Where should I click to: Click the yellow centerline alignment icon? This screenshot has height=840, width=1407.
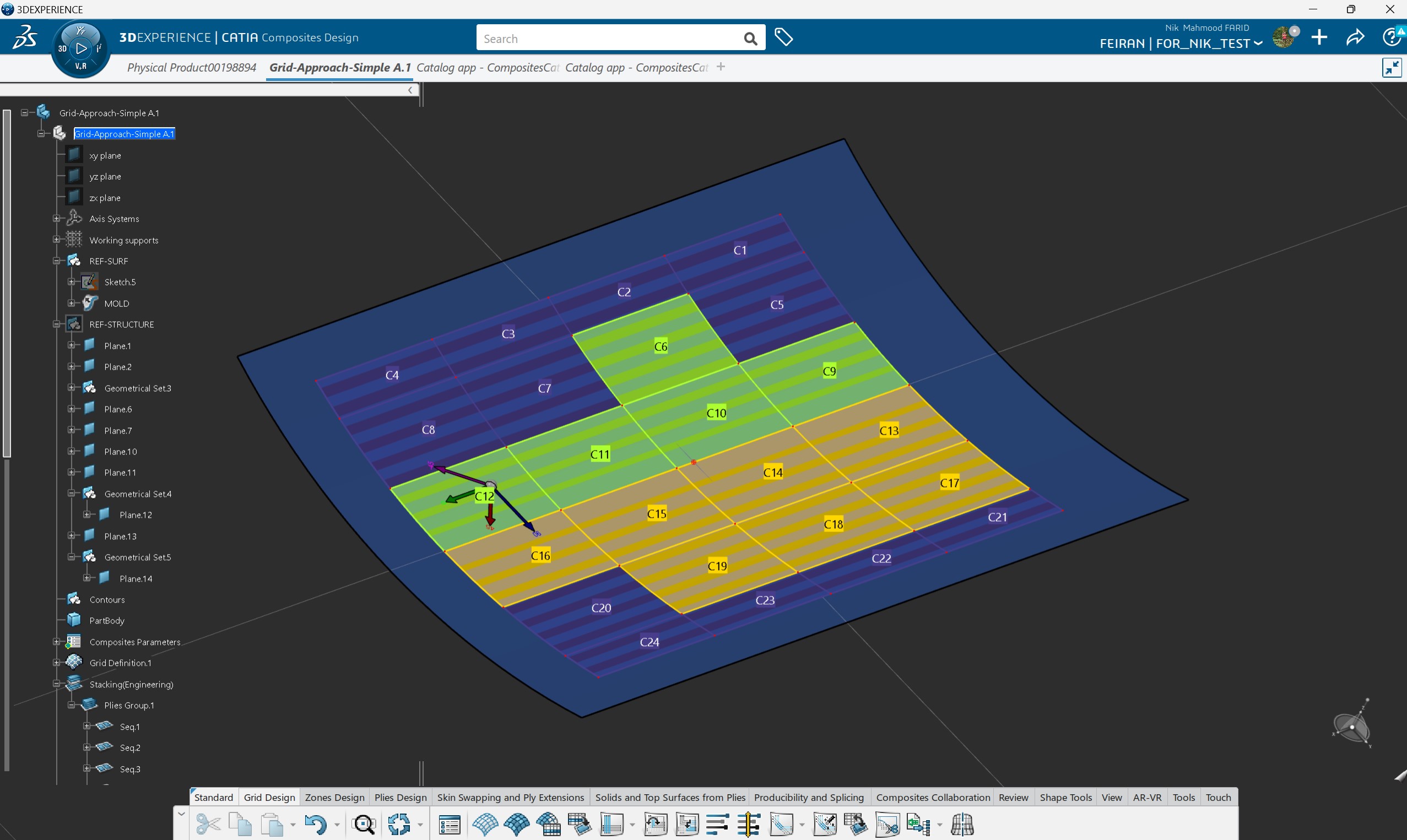[749, 824]
